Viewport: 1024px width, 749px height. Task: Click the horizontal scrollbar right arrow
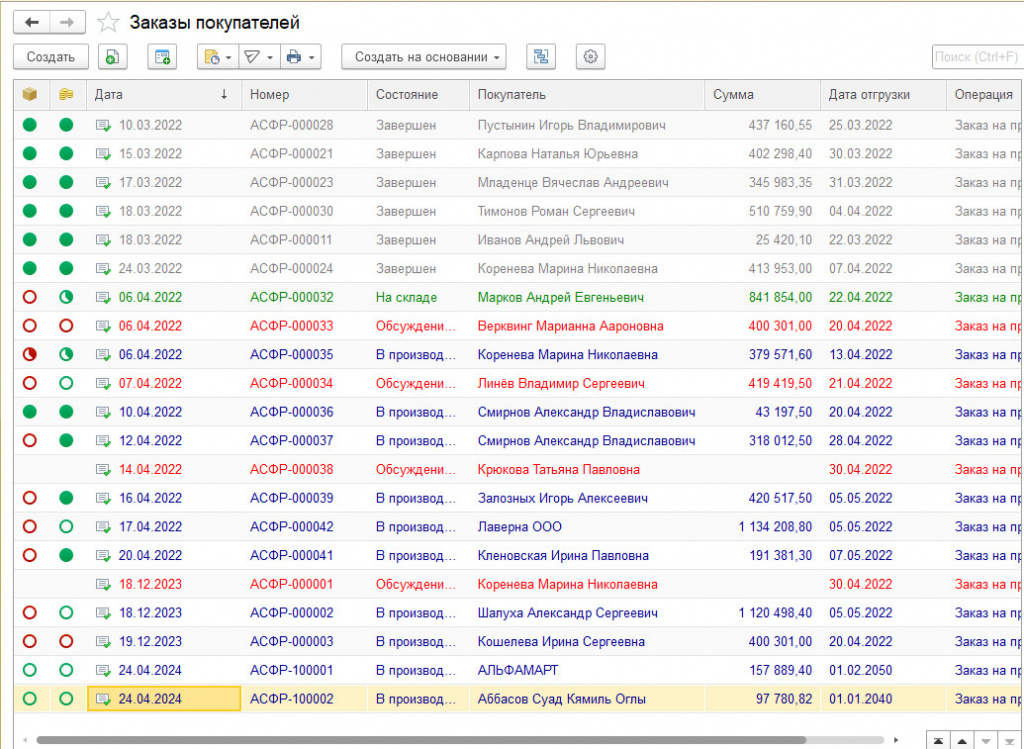[896, 741]
